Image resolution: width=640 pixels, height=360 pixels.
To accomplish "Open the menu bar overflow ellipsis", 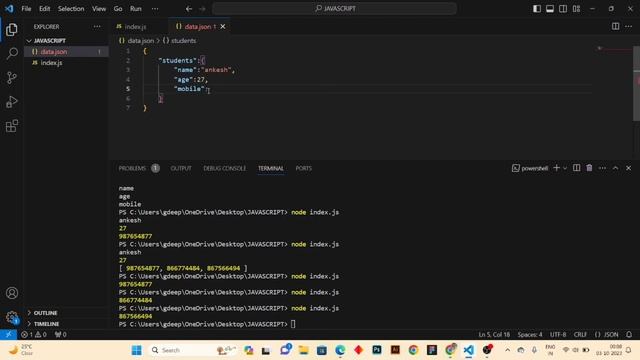I will point(155,9).
